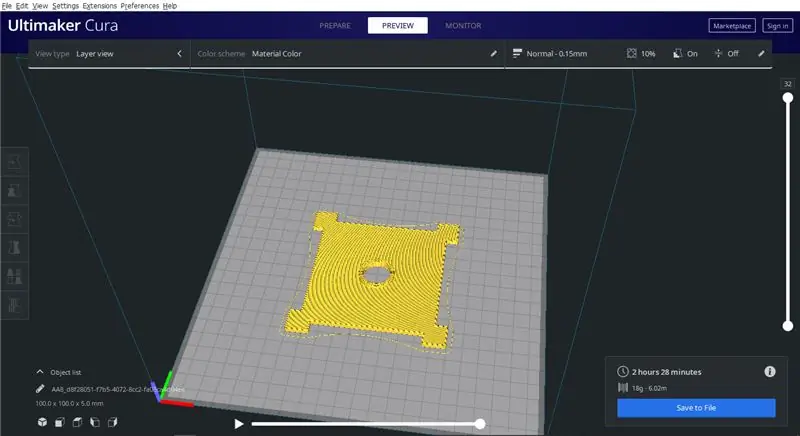Switch to right side view icon

point(112,422)
